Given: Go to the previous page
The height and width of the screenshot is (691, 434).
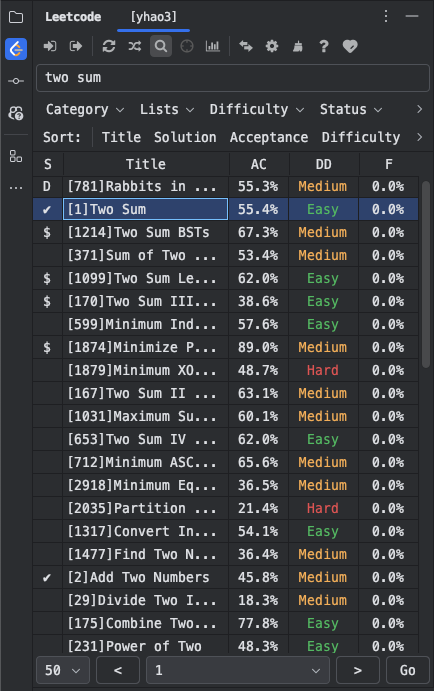Looking at the screenshot, I should (118, 670).
